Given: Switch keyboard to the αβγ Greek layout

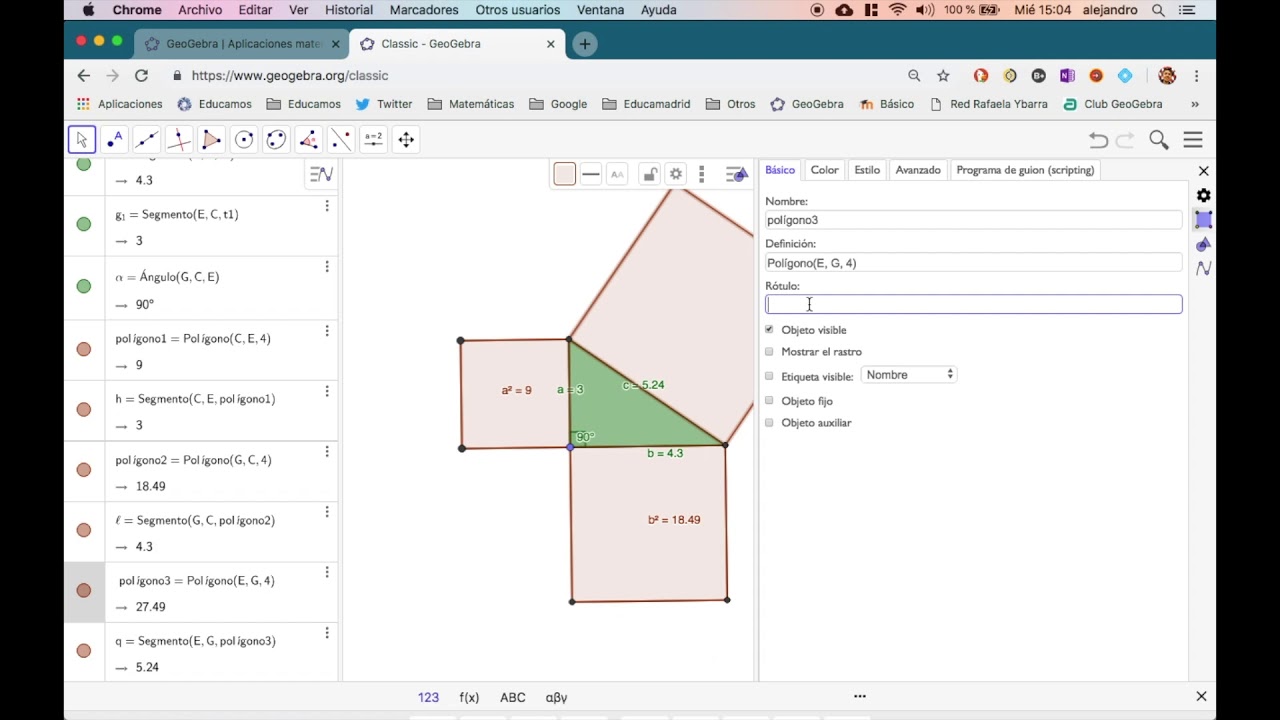Looking at the screenshot, I should click(557, 698).
